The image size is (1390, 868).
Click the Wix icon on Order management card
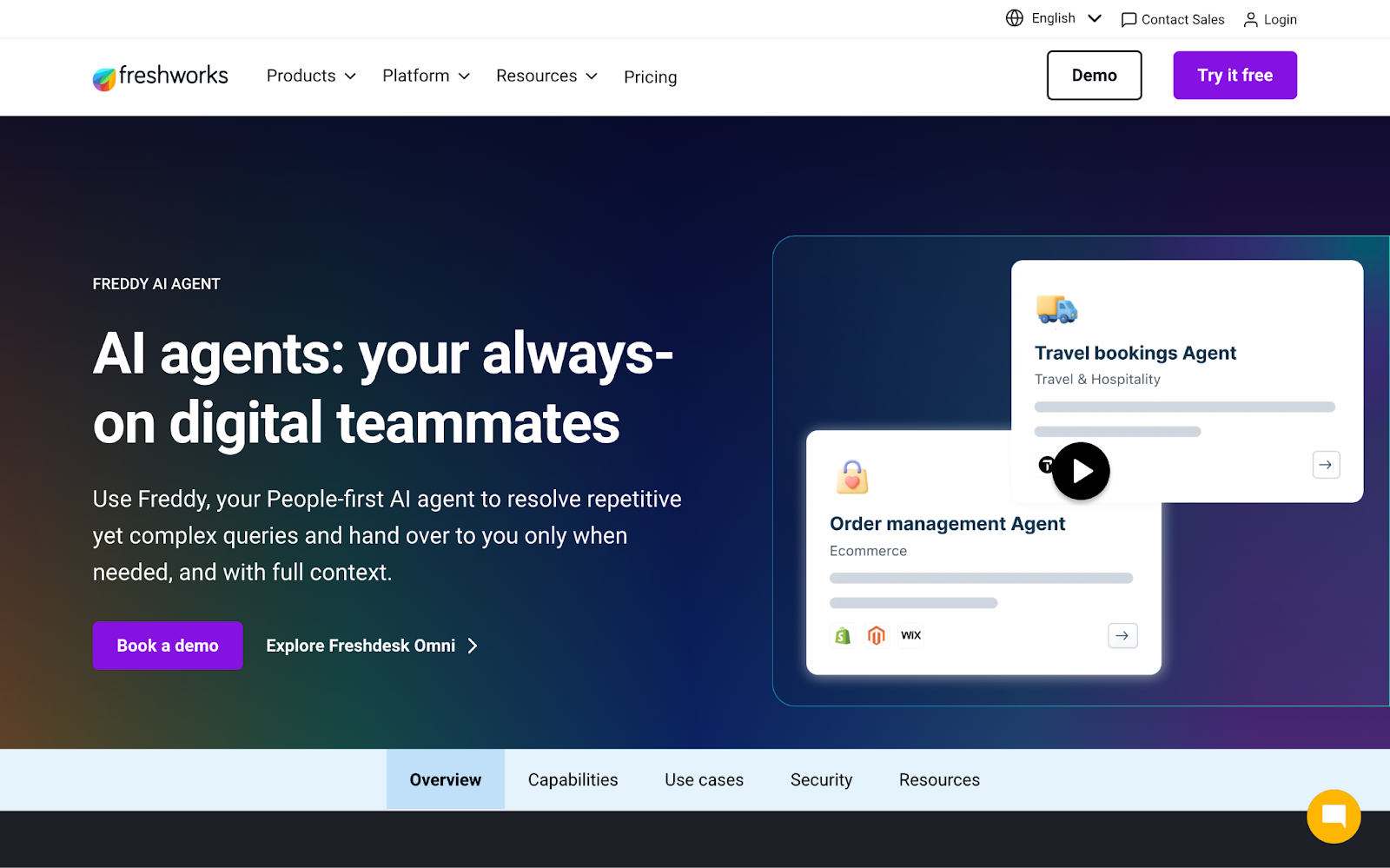point(910,635)
